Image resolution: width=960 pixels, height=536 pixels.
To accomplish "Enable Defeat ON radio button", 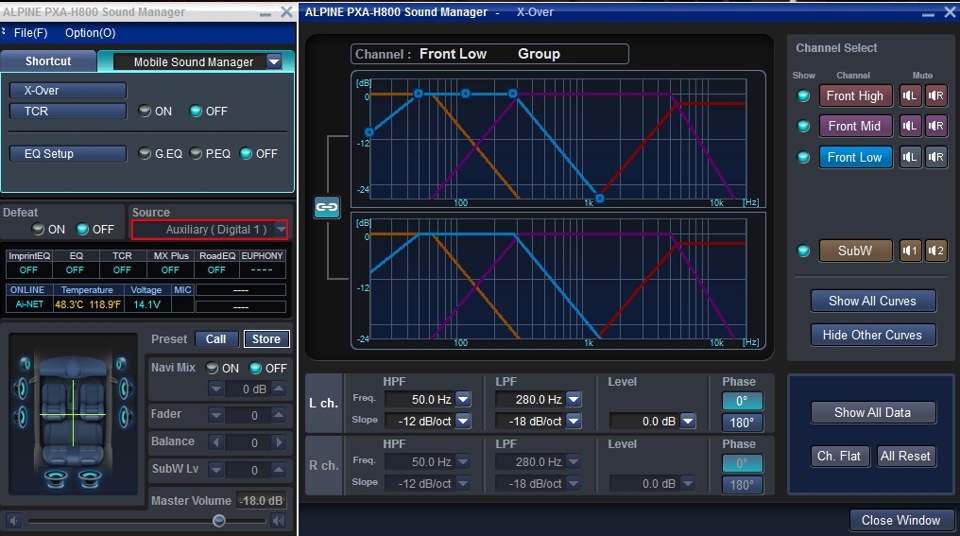I will [x=38, y=229].
